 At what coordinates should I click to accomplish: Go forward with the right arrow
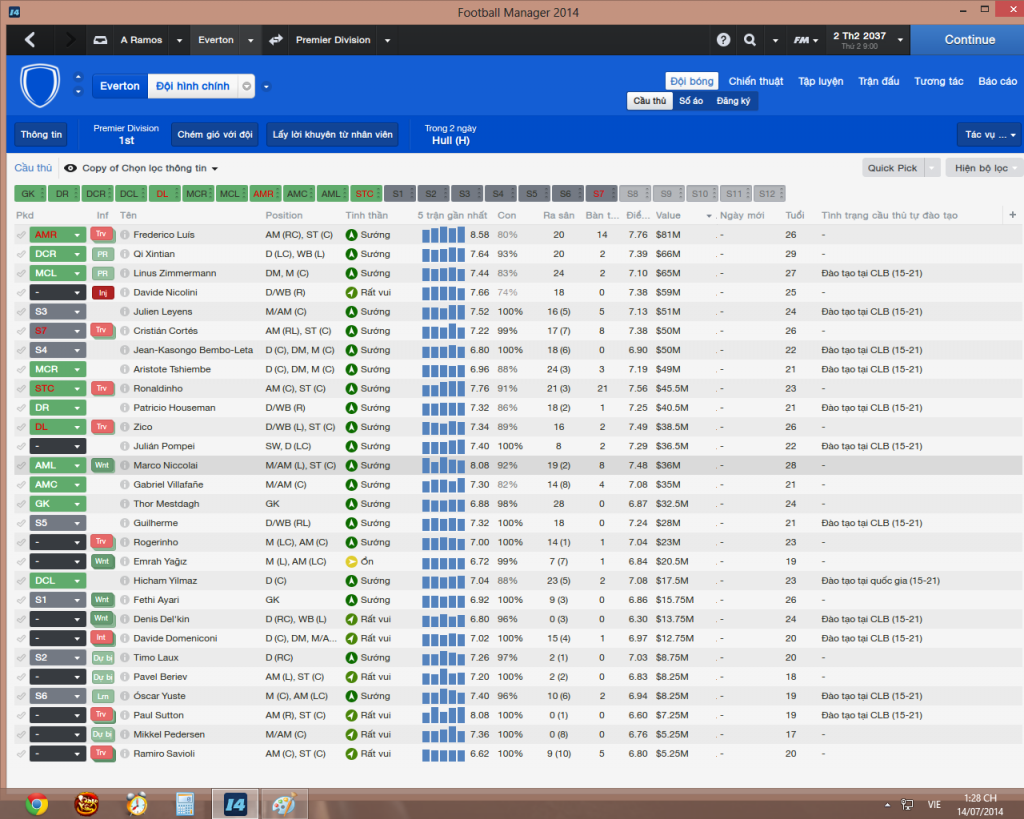[x=69, y=40]
